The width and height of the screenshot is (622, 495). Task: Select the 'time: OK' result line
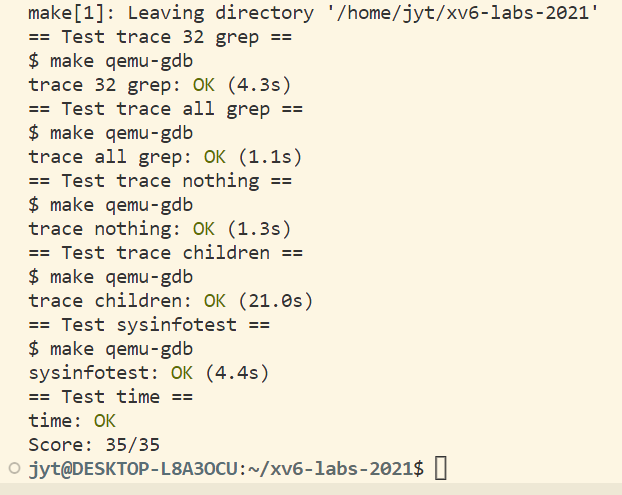click(x=72, y=421)
